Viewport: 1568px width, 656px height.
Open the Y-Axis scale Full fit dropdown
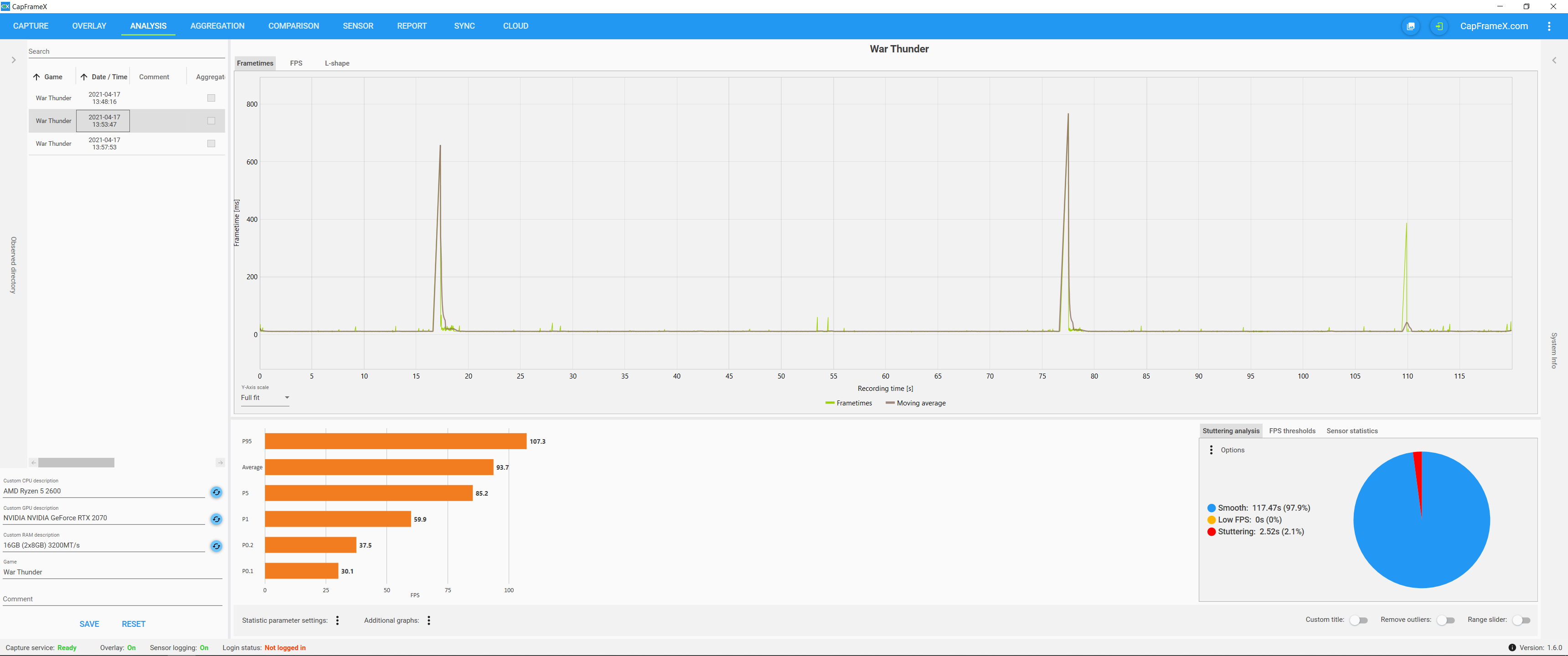[265, 398]
